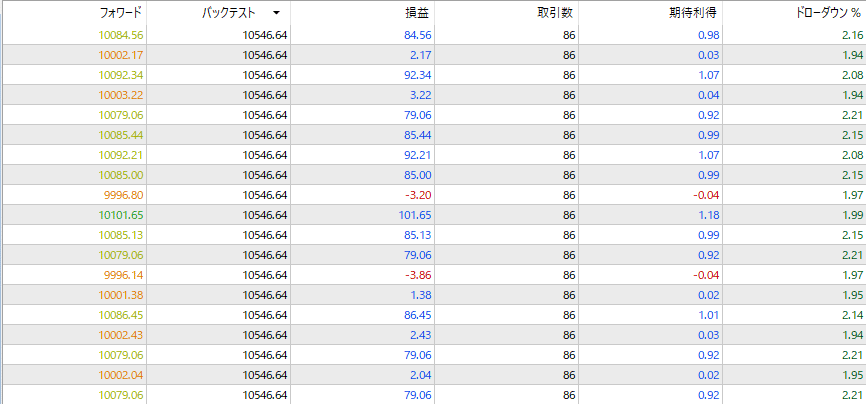
Task: Click the profit value 92.21
Action: tap(418, 155)
